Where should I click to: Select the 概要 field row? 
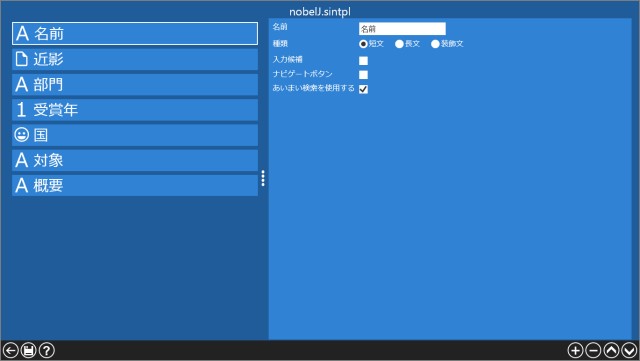[x=135, y=186]
